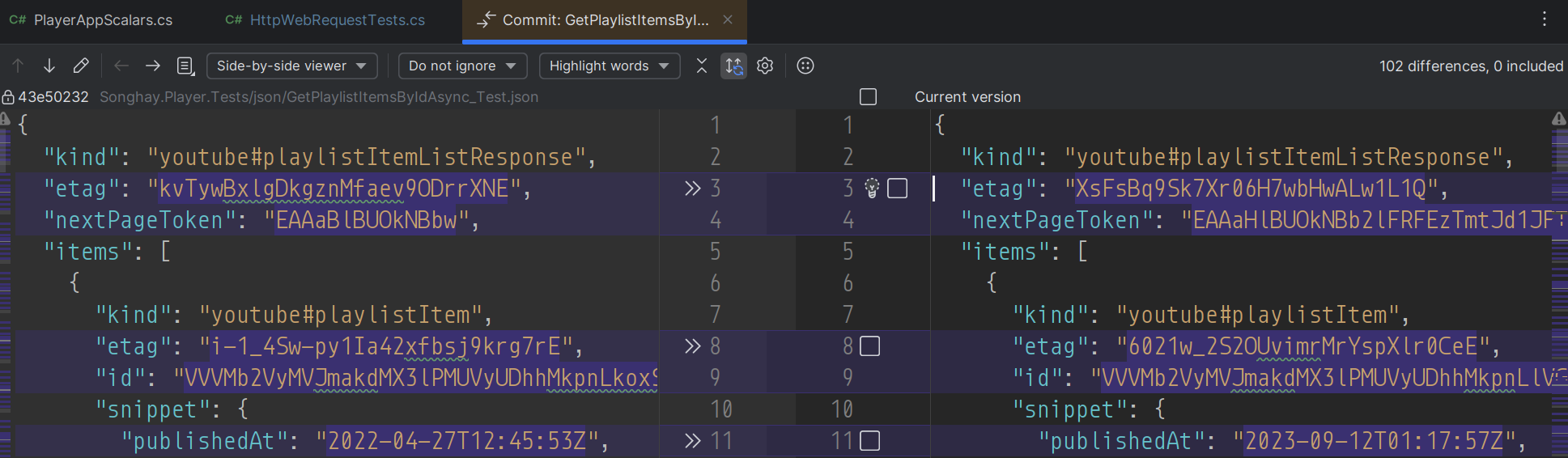
Task: Click left publishedAt 2022-04-27T12:45:53Z
Action: click(457, 441)
